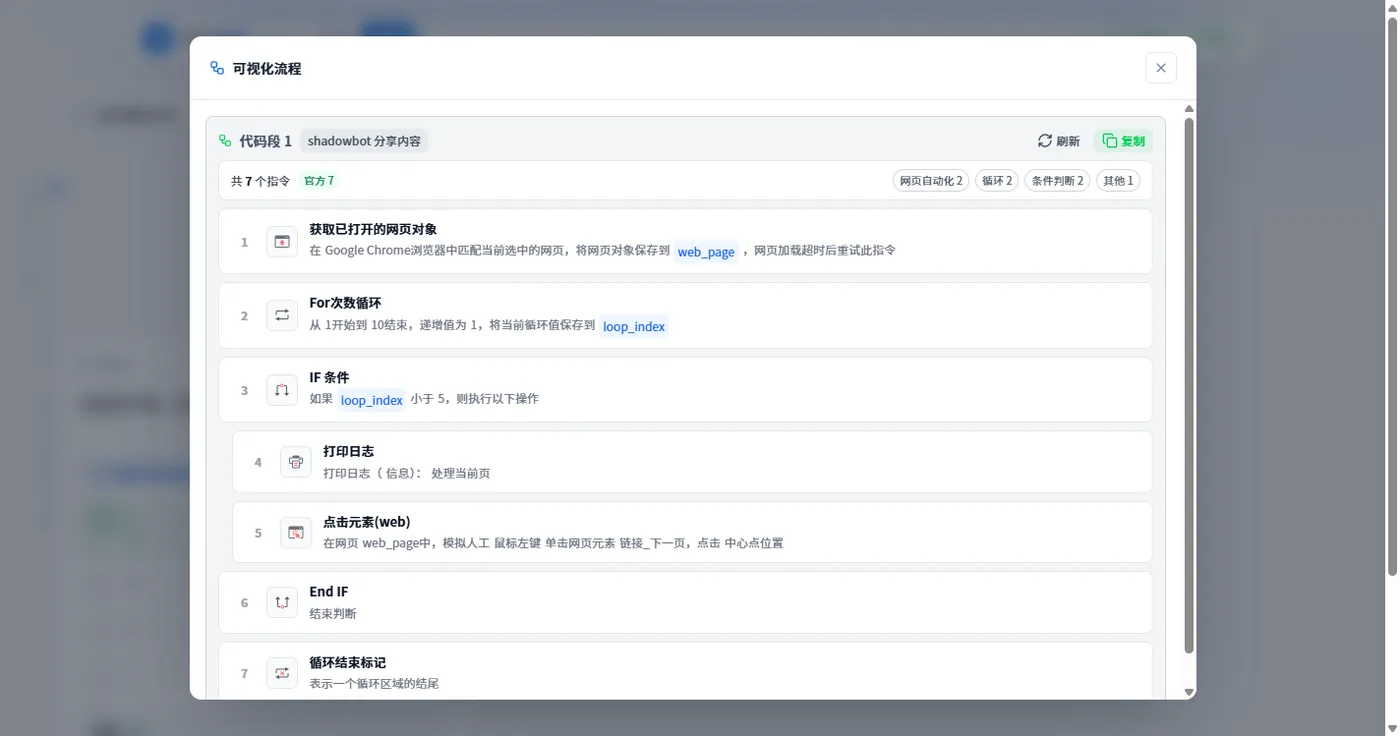
Task: Select the 网页自动化 2 category tag
Action: point(931,181)
